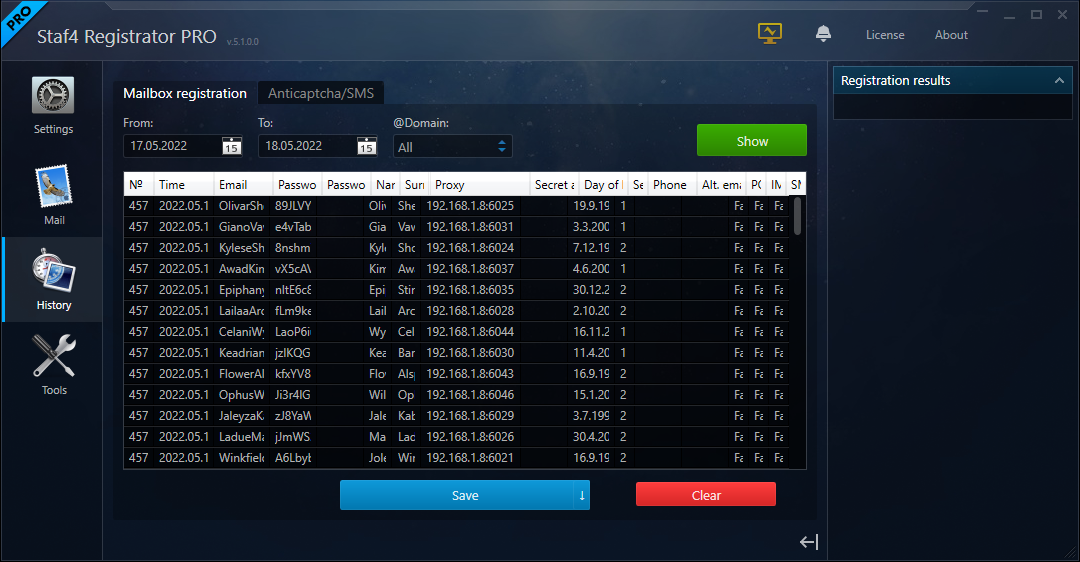Switch to Anticaptcha/SMS tab
Screen dimensions: 1080x562
[321, 93]
